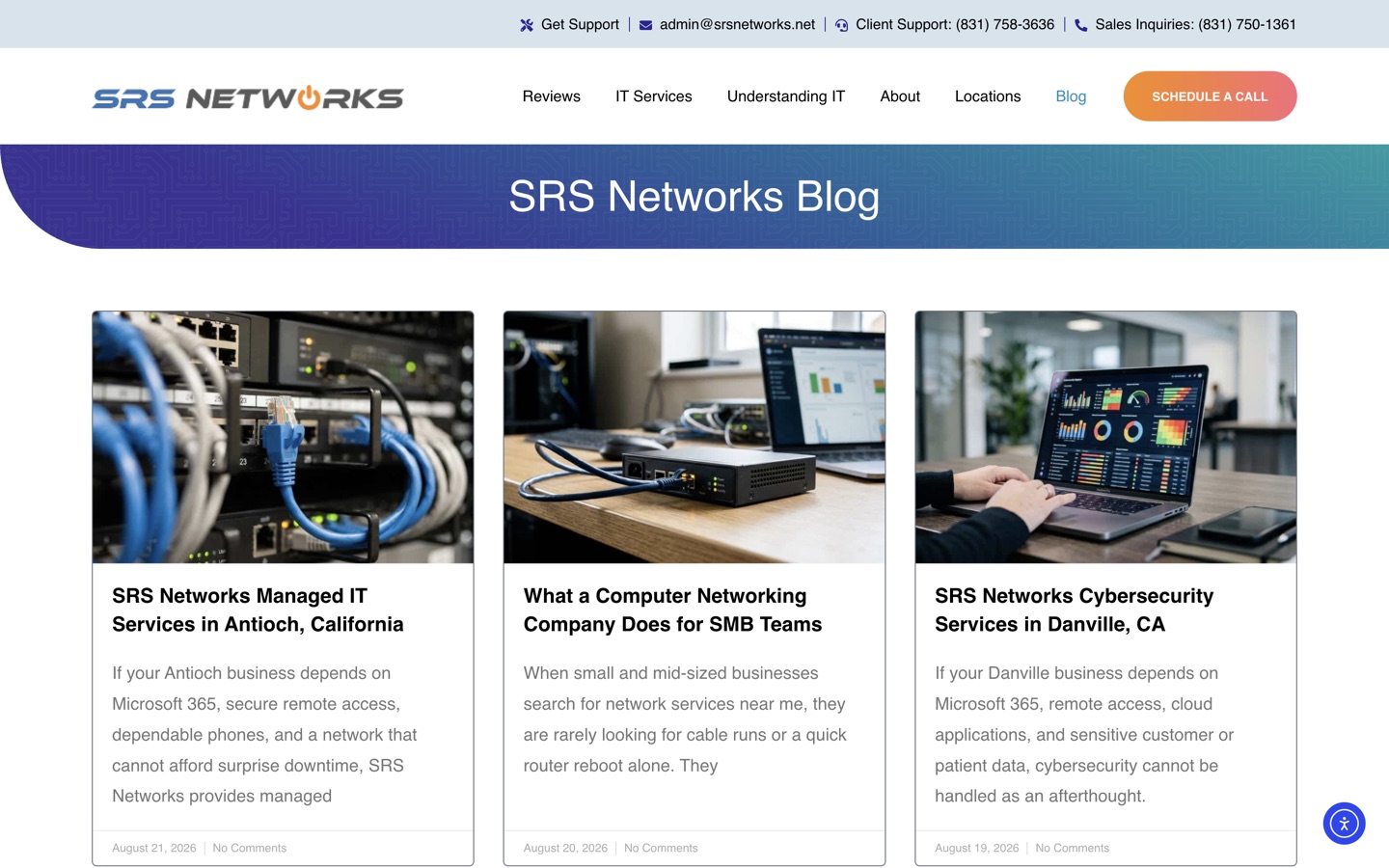Click admin@srsnetworks.net email link
The width and height of the screenshot is (1389, 868).
tap(737, 24)
